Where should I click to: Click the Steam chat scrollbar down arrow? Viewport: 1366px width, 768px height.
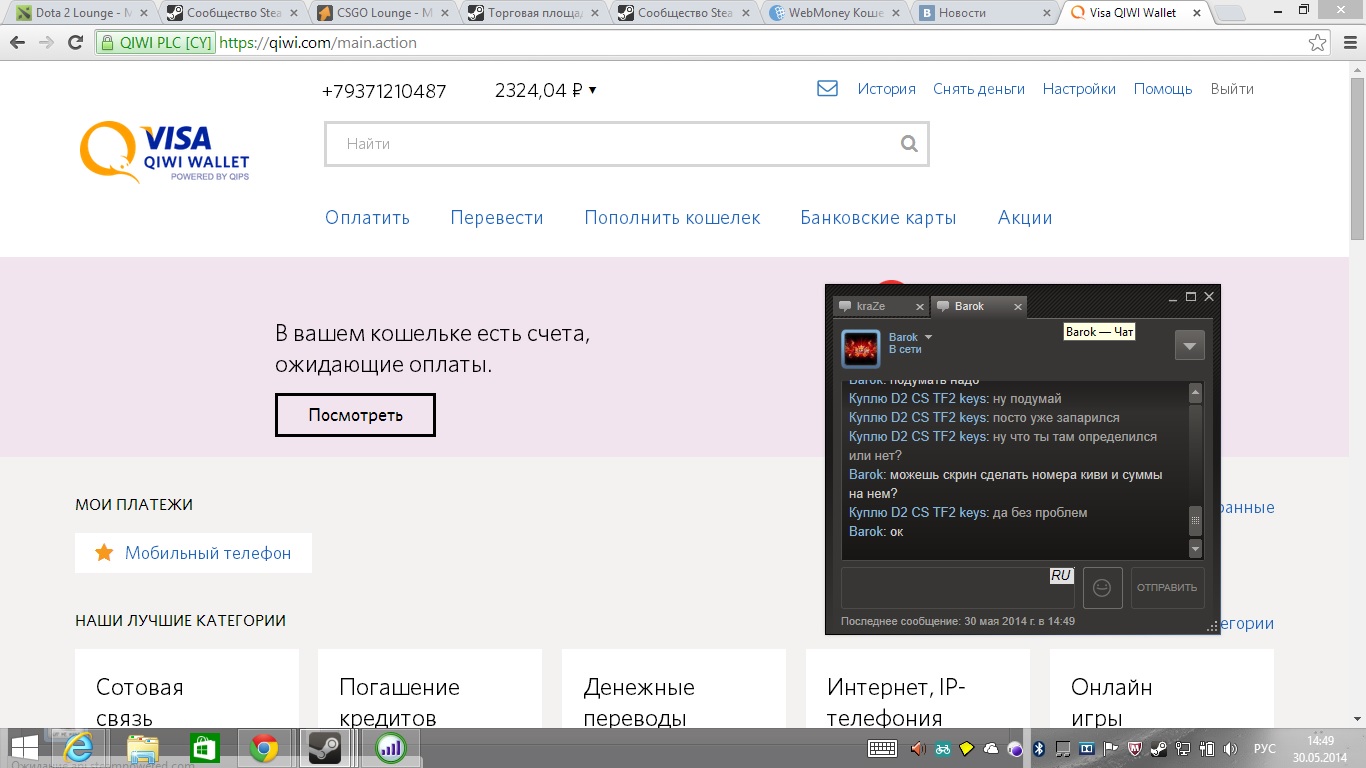coord(1195,549)
